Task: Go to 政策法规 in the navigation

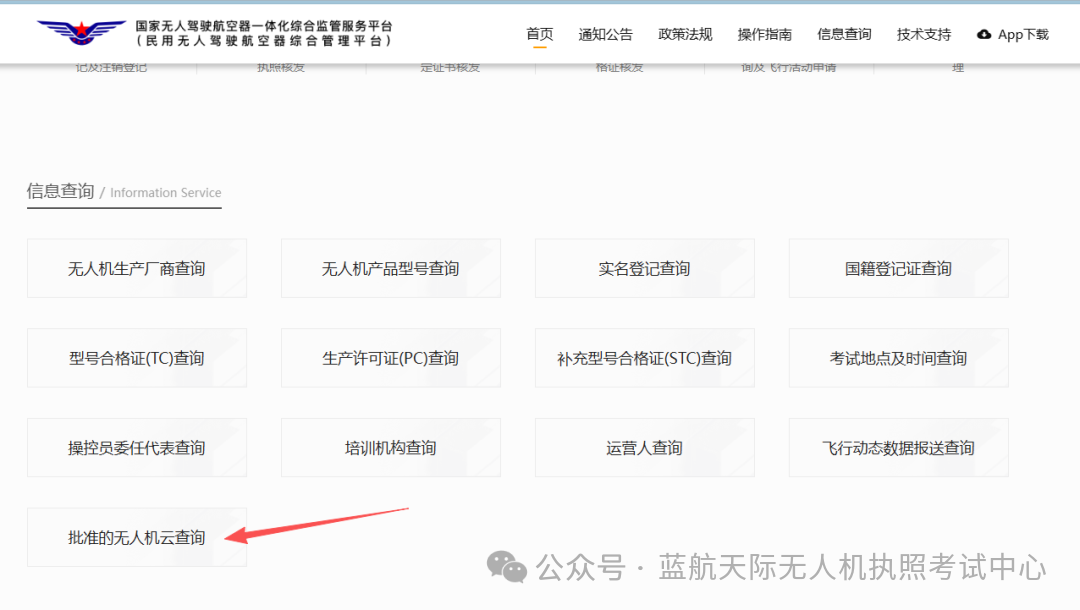Action: tap(685, 34)
